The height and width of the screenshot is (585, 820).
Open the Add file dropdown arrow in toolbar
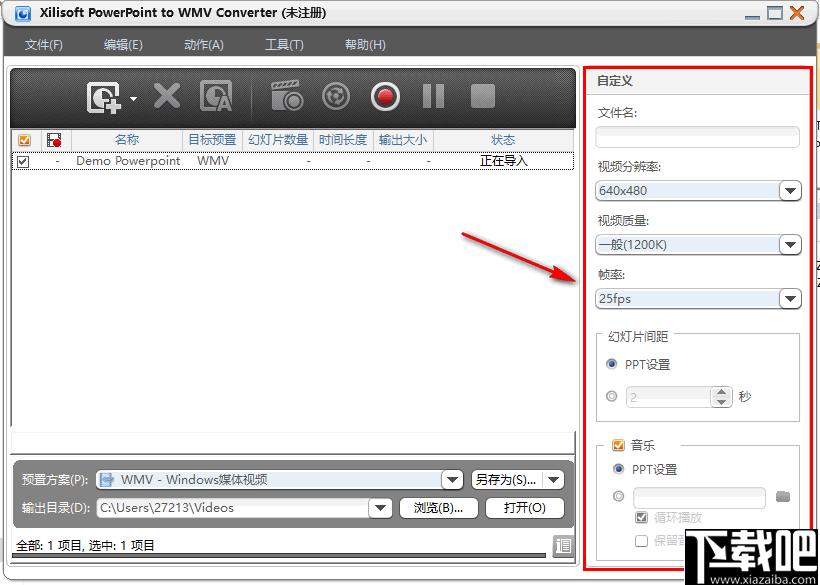133,98
